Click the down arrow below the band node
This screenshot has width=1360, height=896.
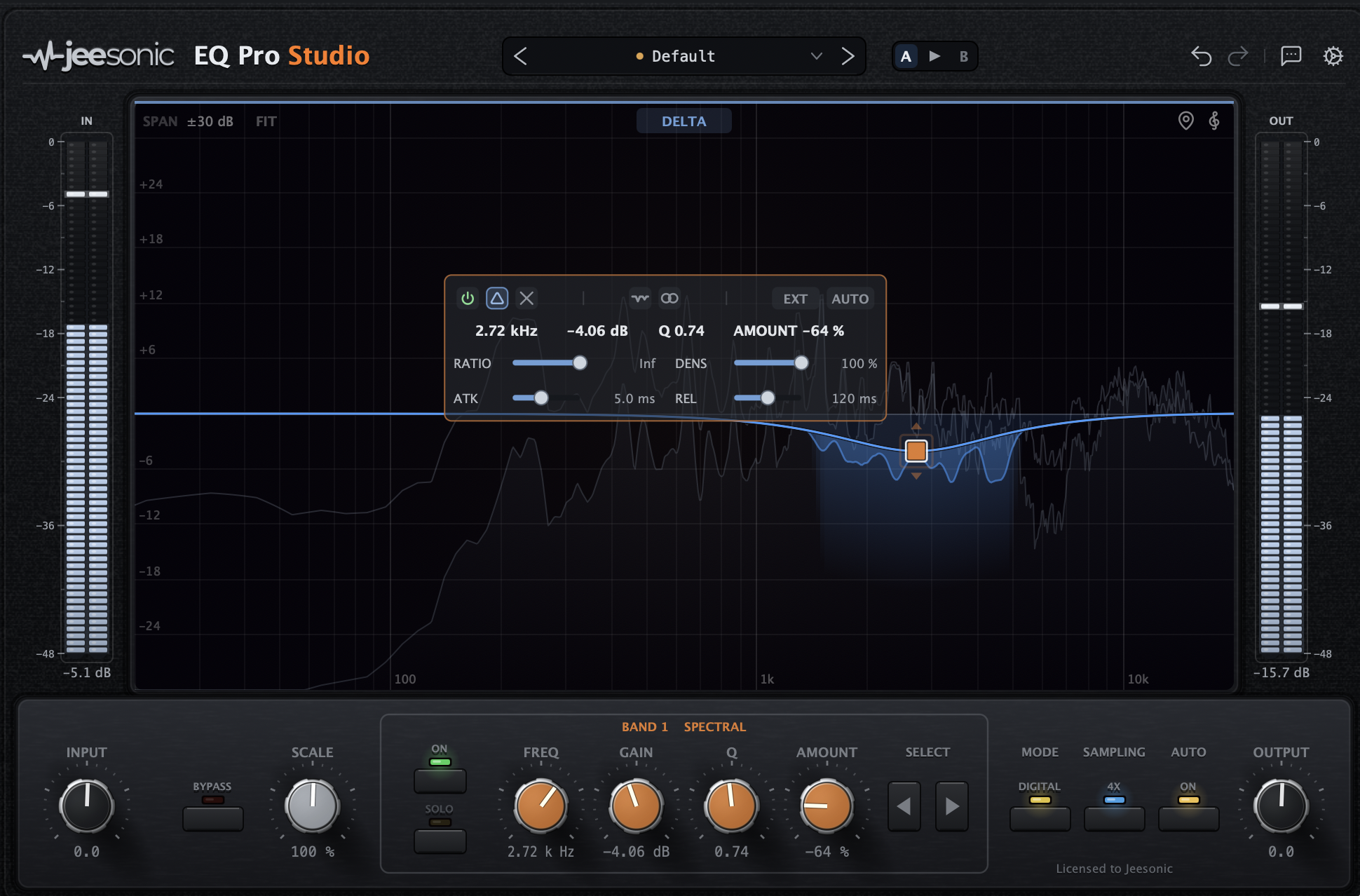tap(916, 475)
